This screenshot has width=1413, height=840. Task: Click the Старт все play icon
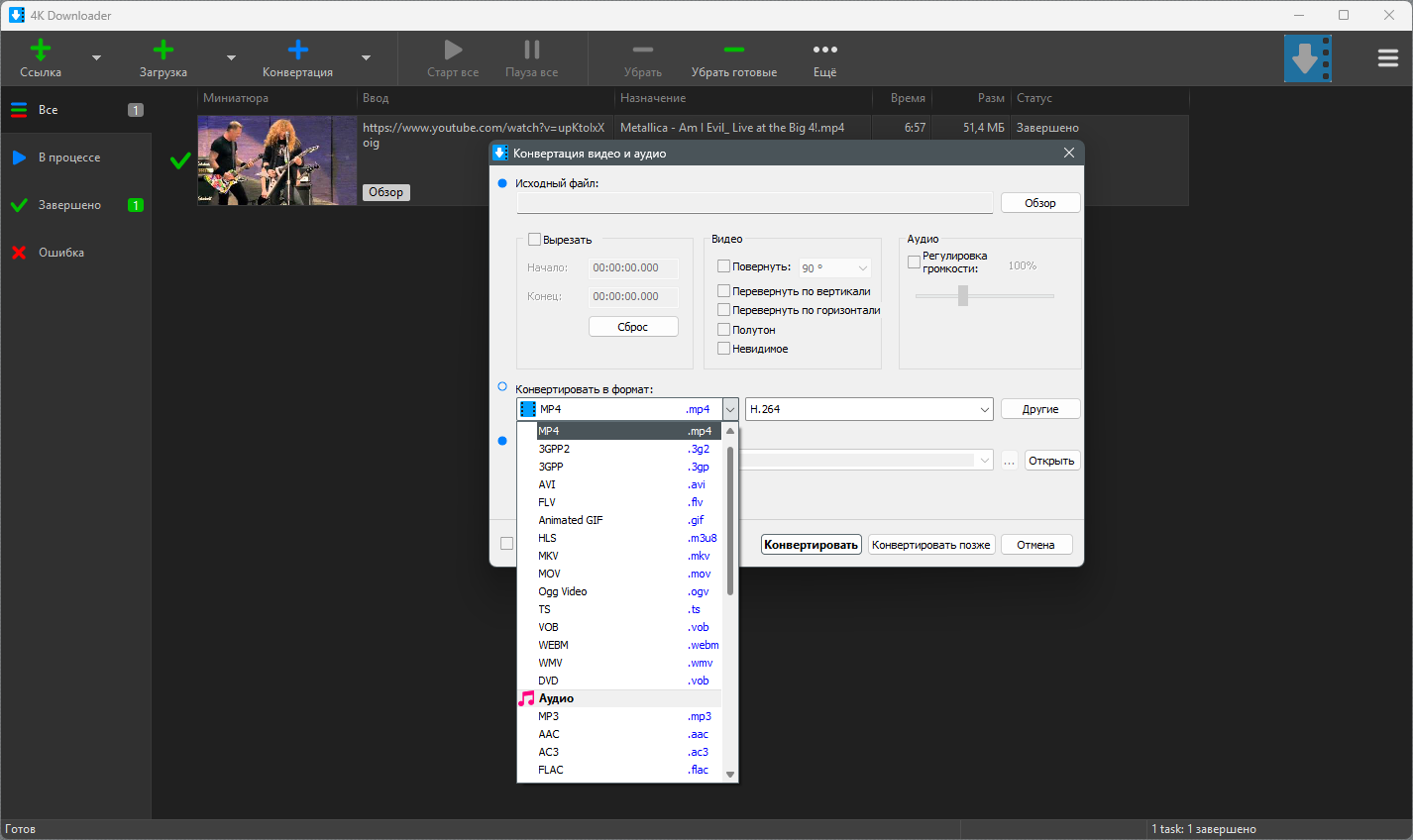(453, 50)
